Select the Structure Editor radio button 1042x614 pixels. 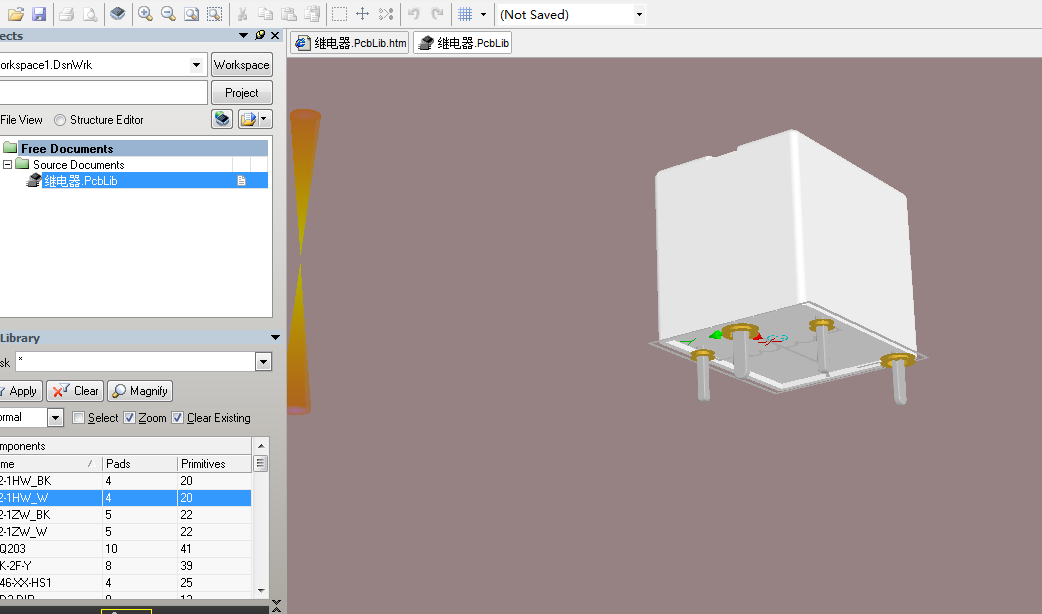(x=60, y=120)
